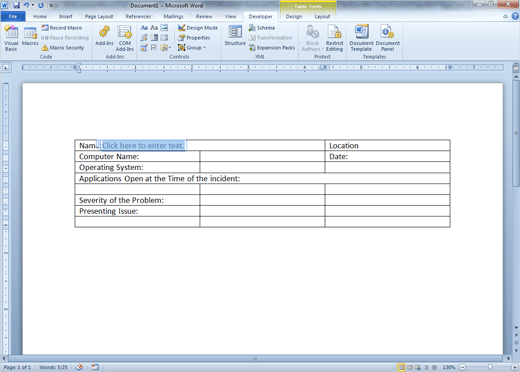Image resolution: width=520 pixels, height=372 pixels.
Task: Open the File tab
Action: pos(13,16)
